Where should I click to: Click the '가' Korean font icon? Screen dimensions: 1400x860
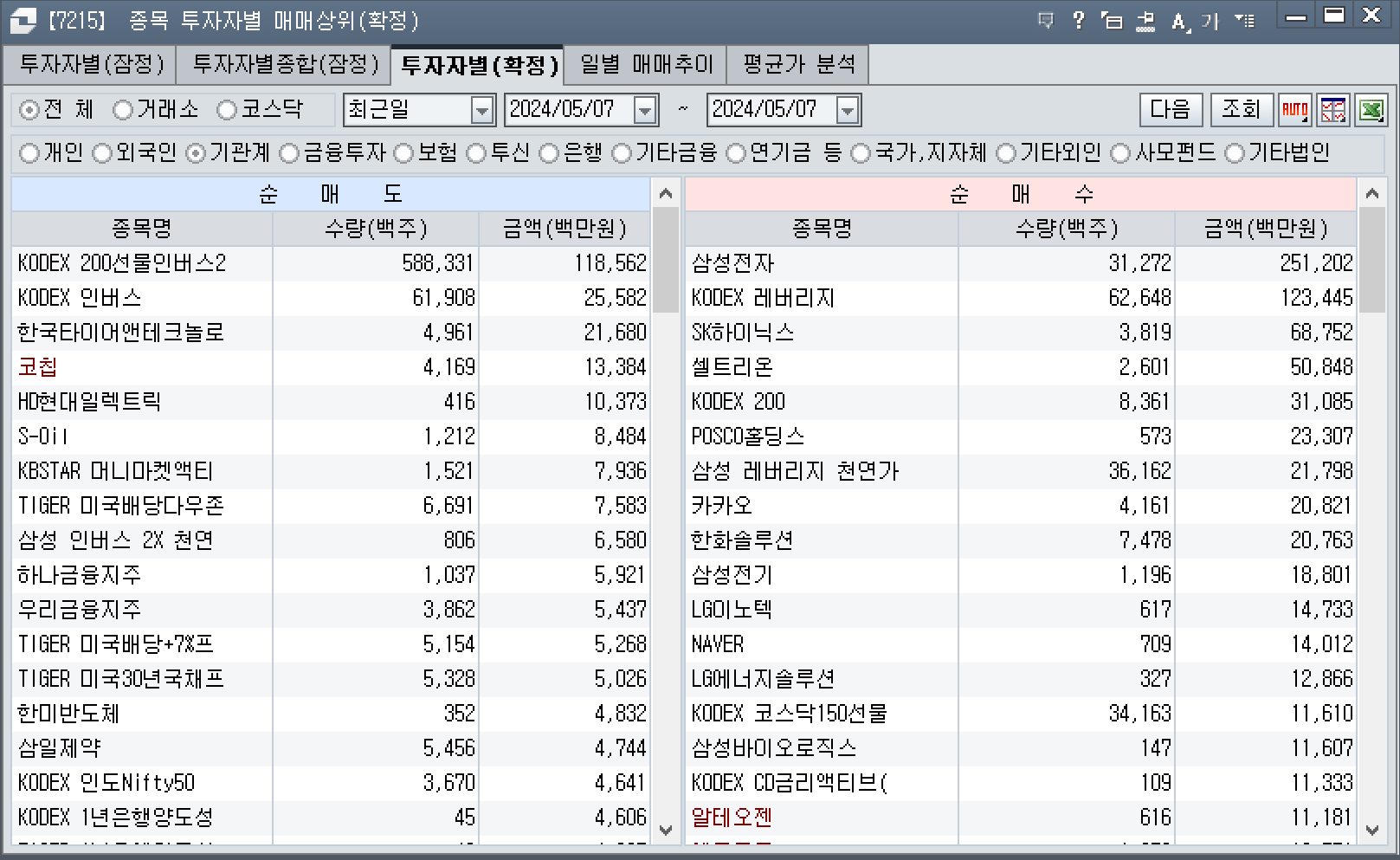pyautogui.click(x=1210, y=21)
